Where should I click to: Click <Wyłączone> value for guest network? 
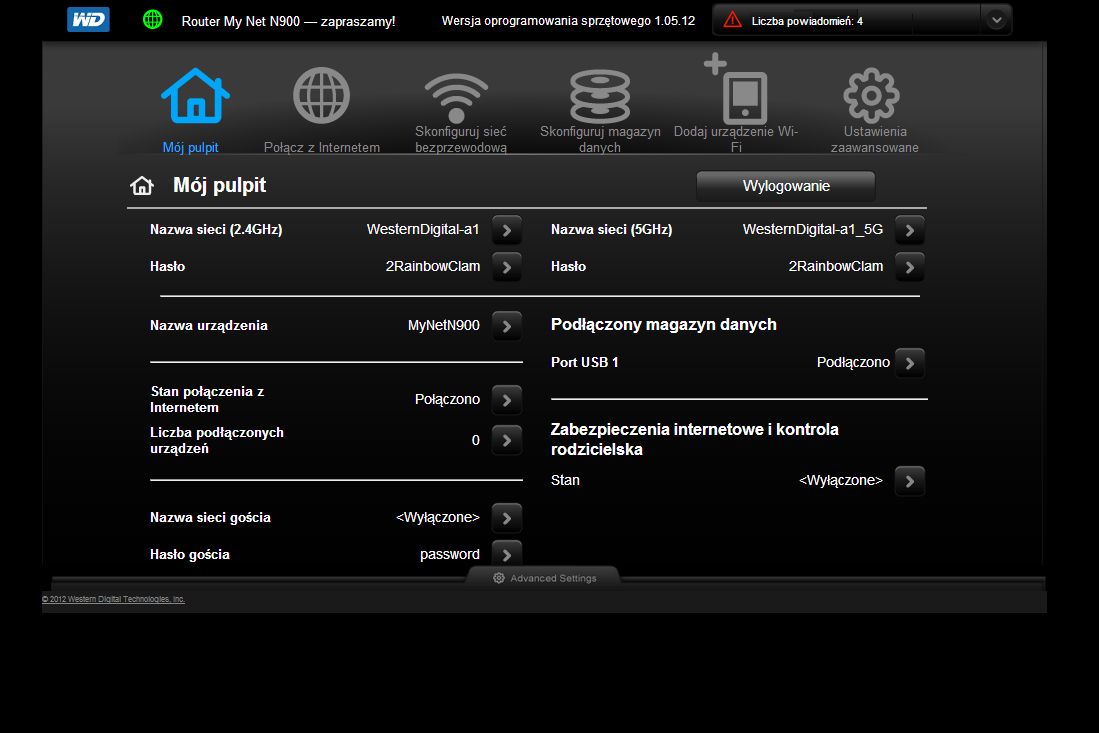[437, 517]
